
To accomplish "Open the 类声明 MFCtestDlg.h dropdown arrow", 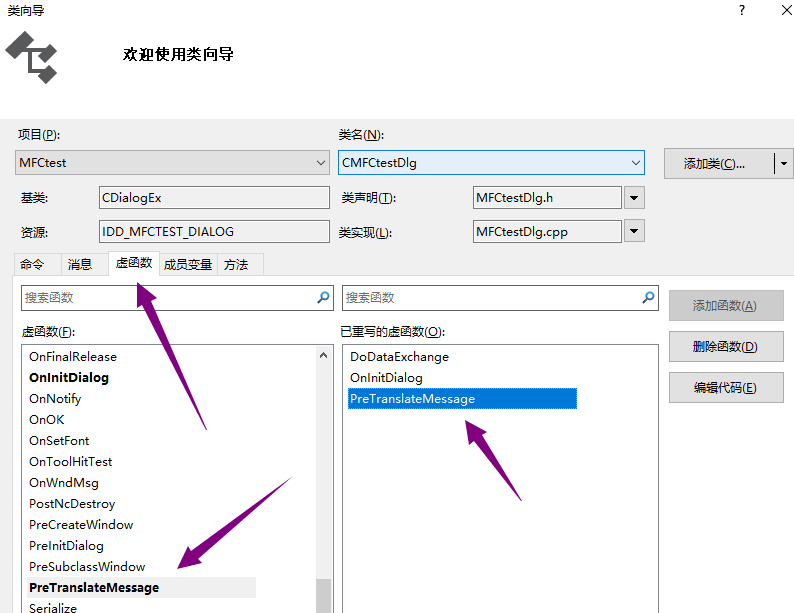I will pos(634,198).
